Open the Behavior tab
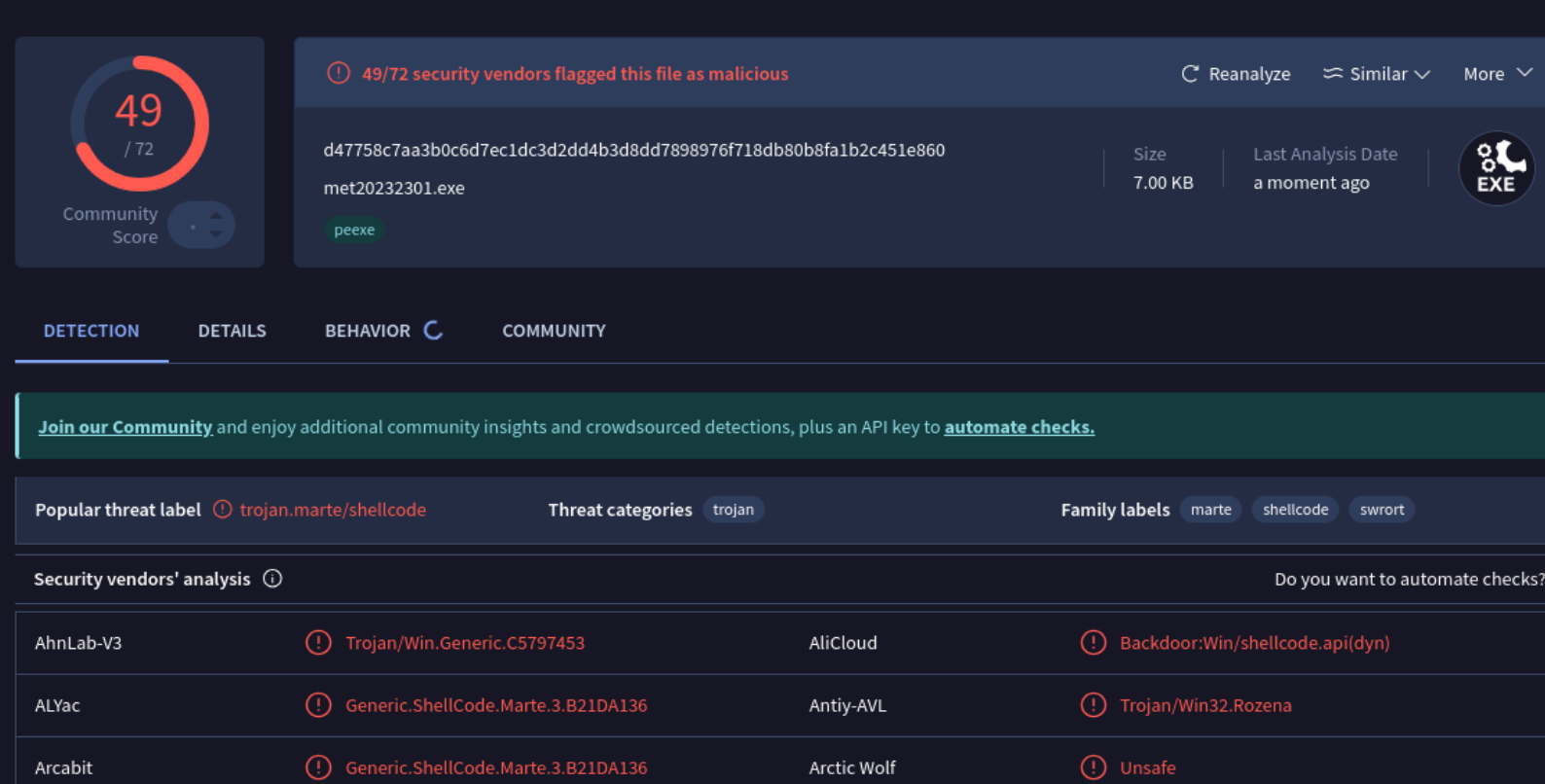Viewport: 1545px width, 784px height. click(368, 331)
